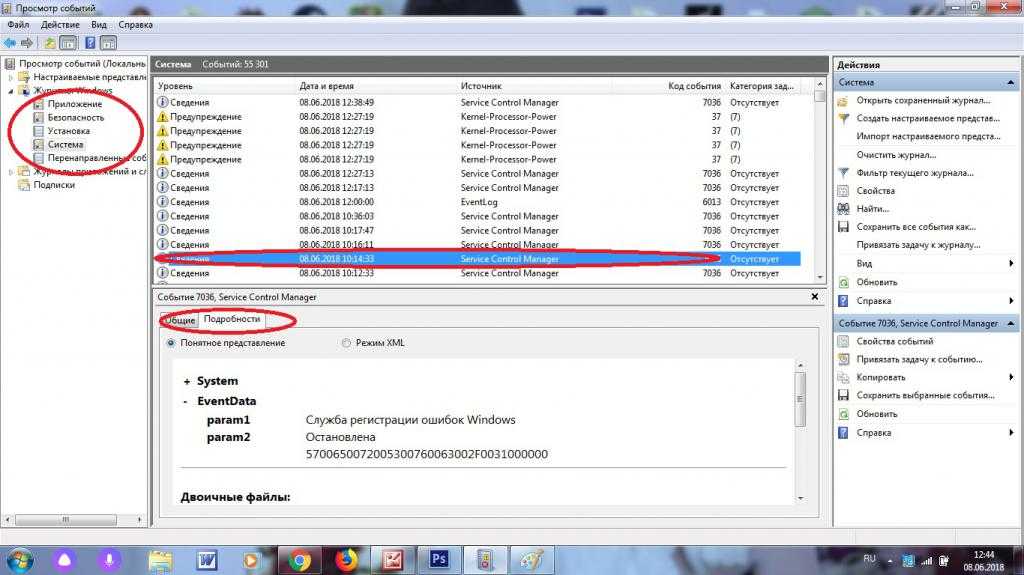Click Открыть сохраненный журнал action
Screen dimensions: 1024x575
[x=923, y=101]
